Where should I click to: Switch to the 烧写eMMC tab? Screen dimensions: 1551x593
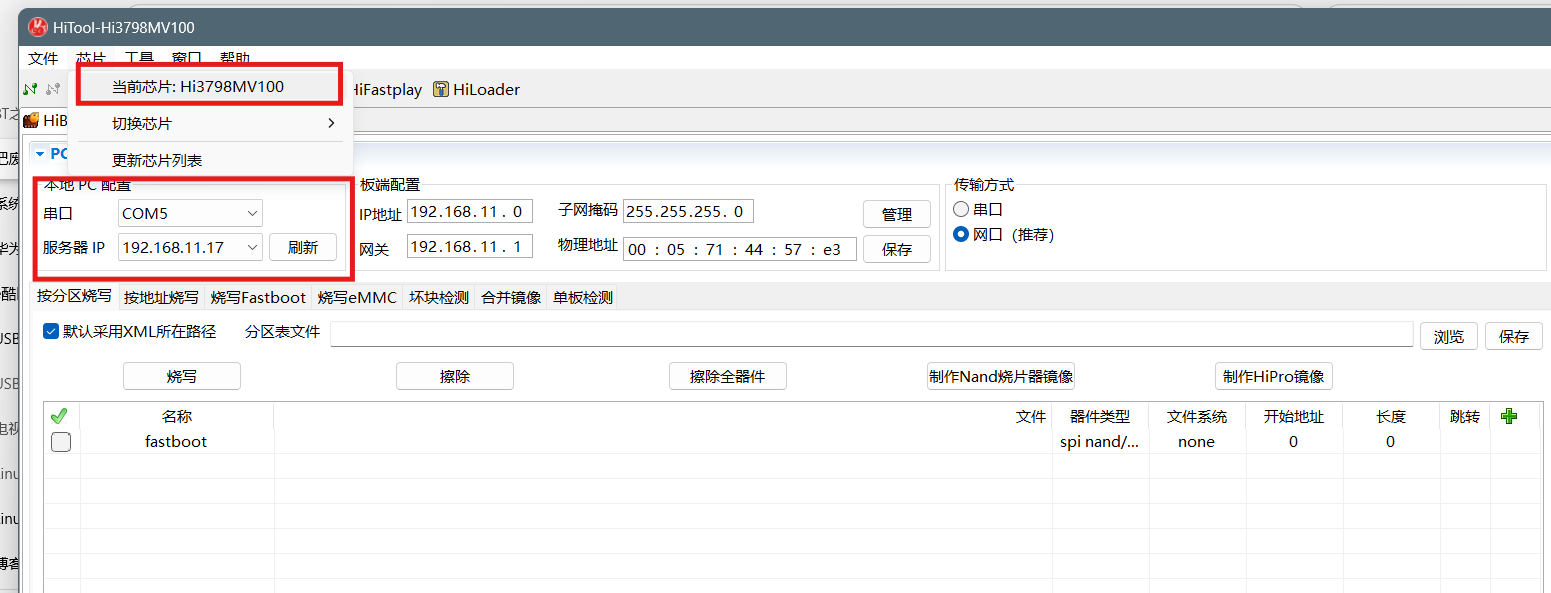click(x=357, y=297)
